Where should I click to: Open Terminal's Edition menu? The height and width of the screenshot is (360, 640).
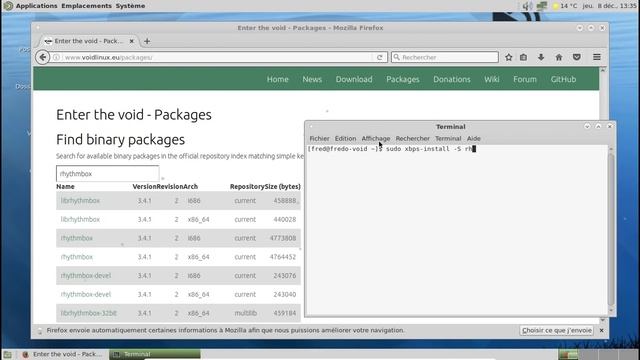345,138
